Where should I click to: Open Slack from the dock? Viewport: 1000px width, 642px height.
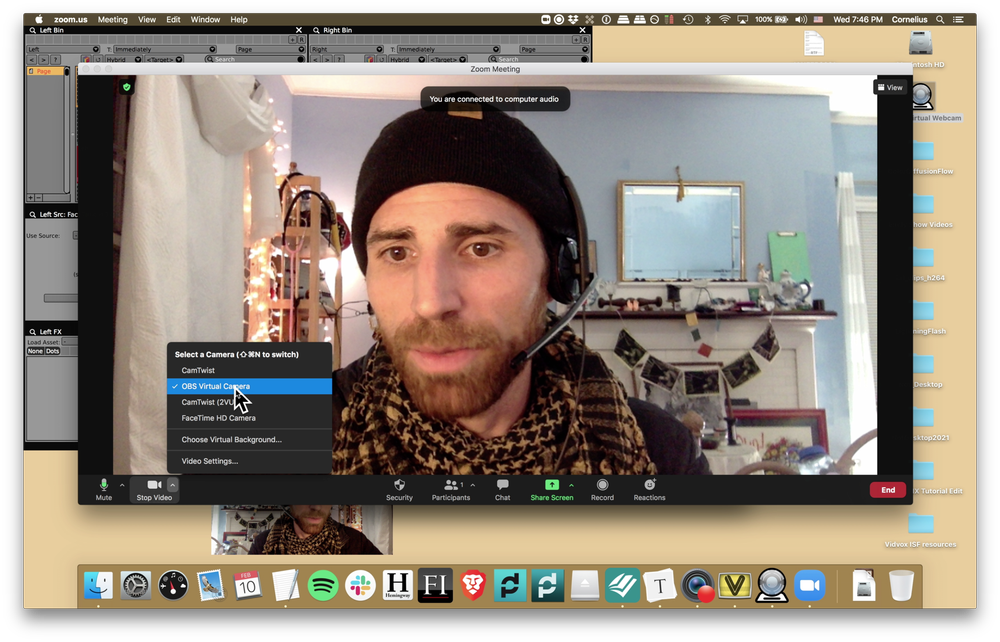360,585
